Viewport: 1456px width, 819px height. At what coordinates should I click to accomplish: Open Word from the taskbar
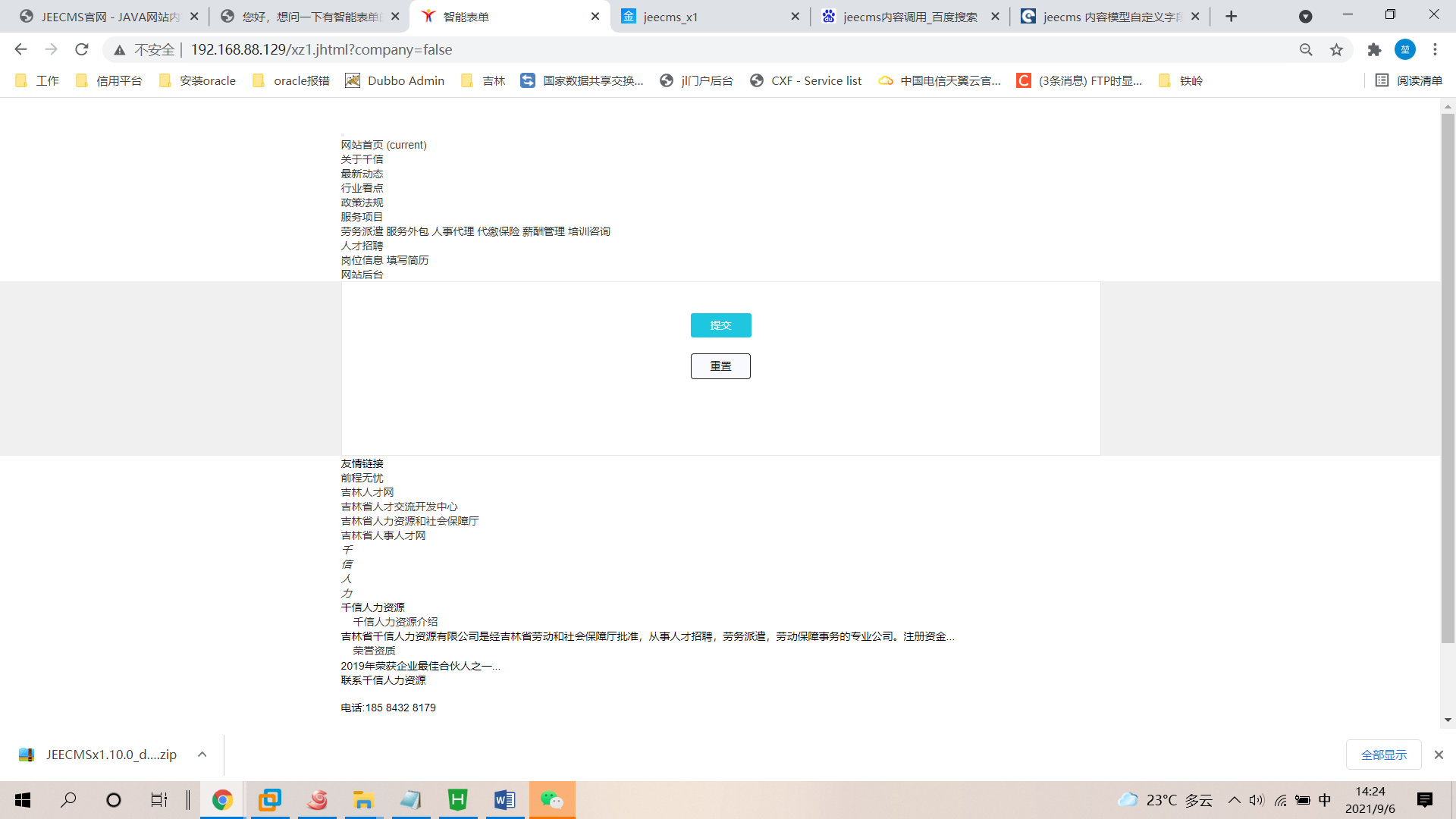click(x=504, y=800)
